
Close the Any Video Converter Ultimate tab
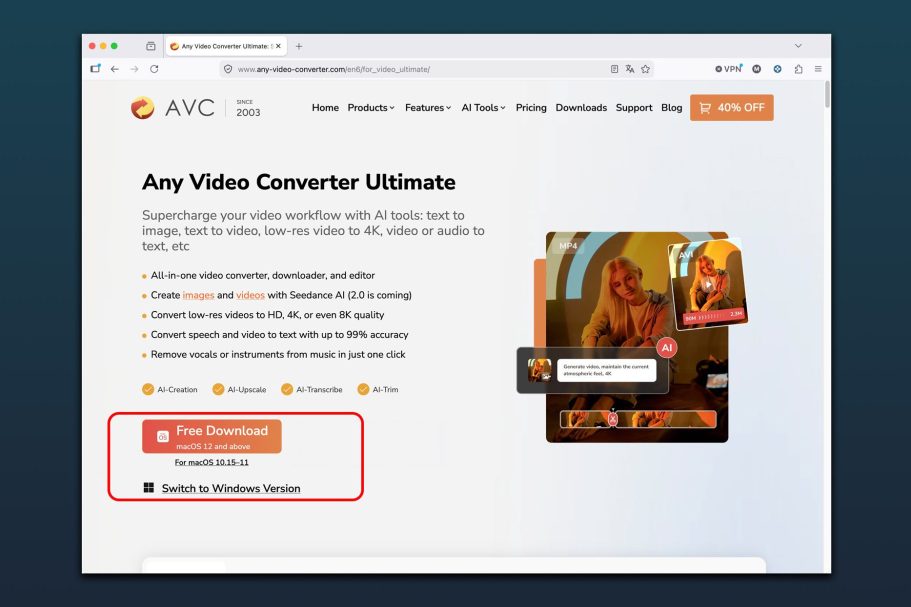pos(278,46)
